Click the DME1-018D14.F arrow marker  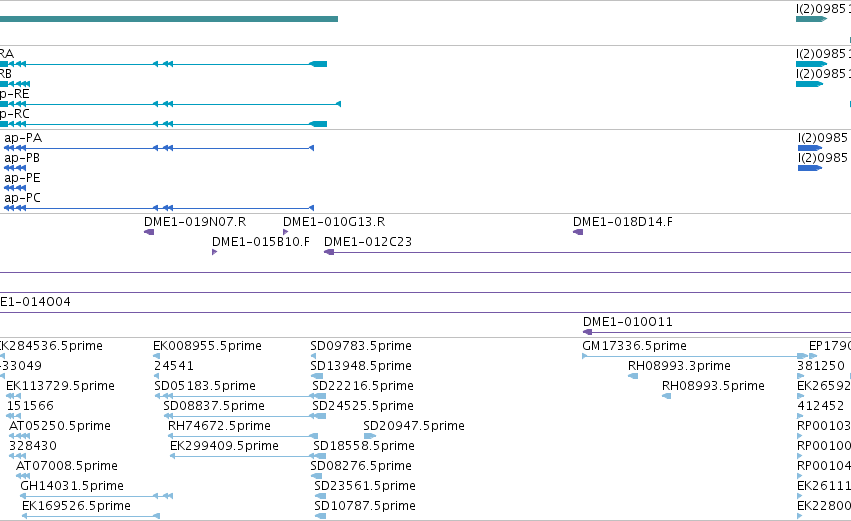[x=578, y=232]
